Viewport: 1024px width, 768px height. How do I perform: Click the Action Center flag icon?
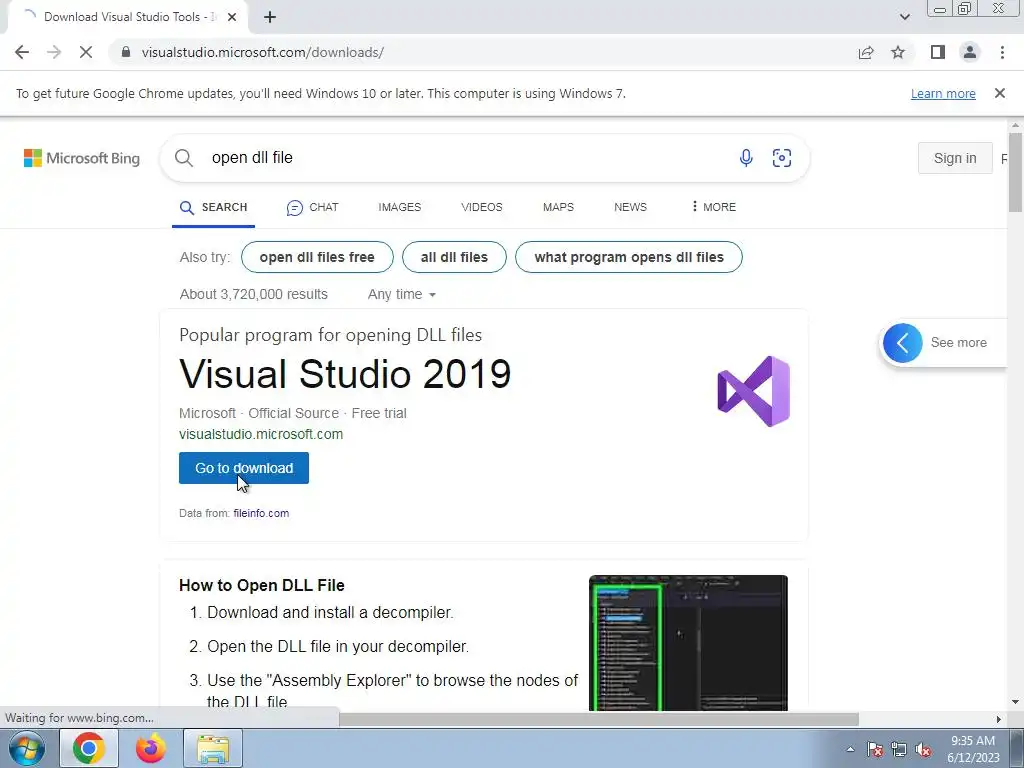click(875, 749)
